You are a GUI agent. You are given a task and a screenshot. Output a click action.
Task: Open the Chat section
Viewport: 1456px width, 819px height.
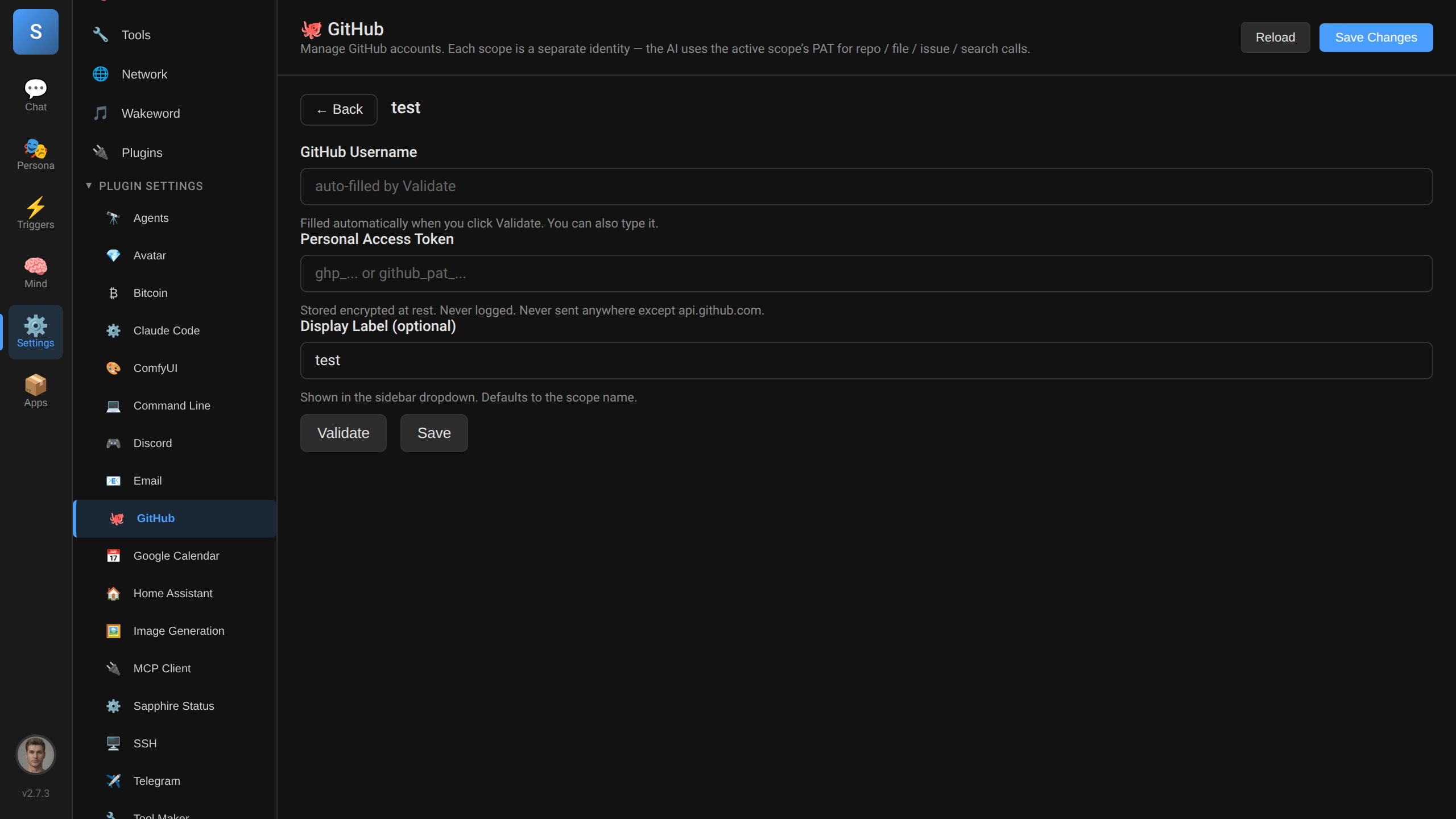point(35,96)
